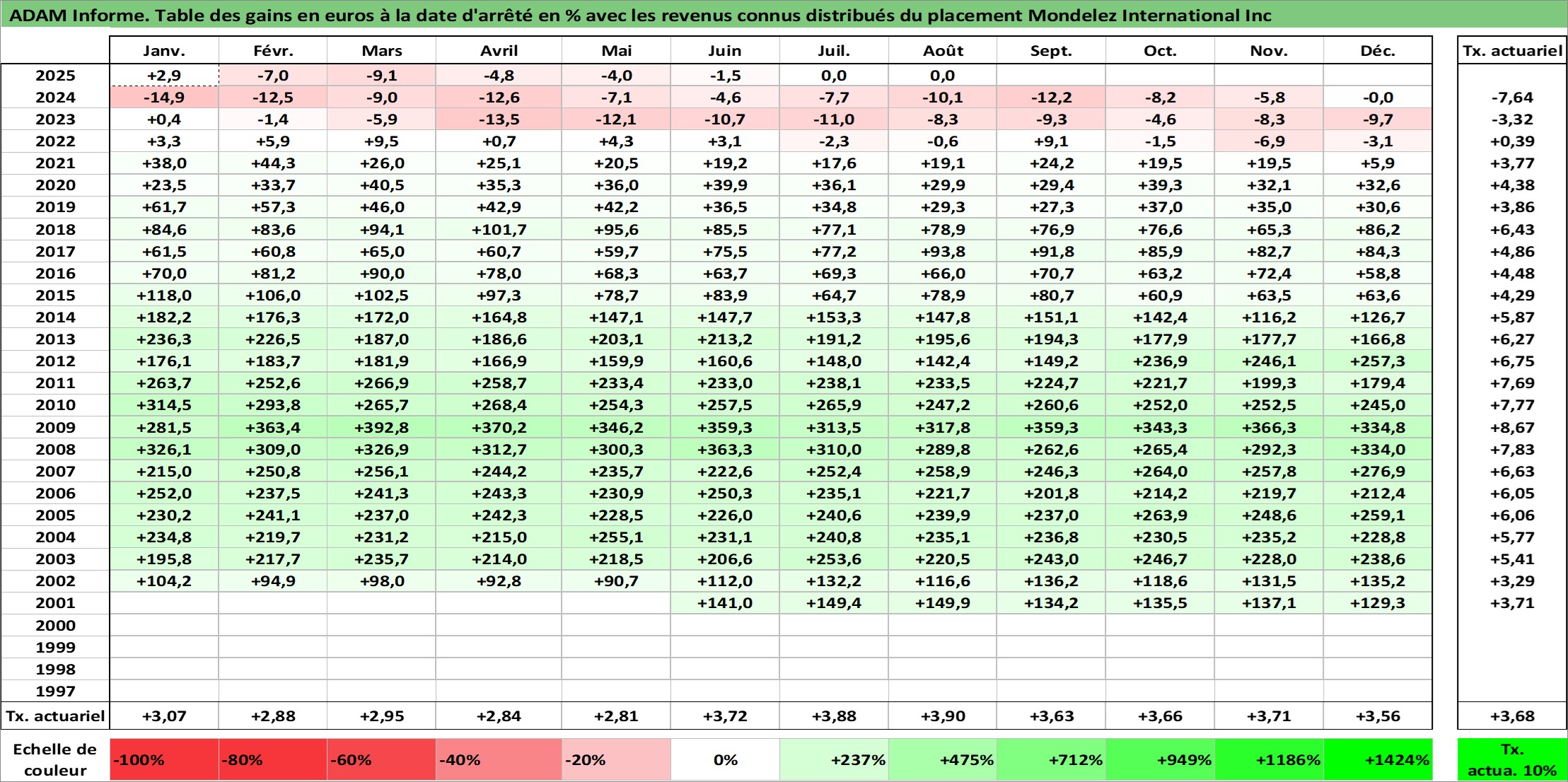Select the +257,3 cell in 2012
Image resolution: width=1568 pixels, height=782 pixels.
pyautogui.click(x=1378, y=361)
